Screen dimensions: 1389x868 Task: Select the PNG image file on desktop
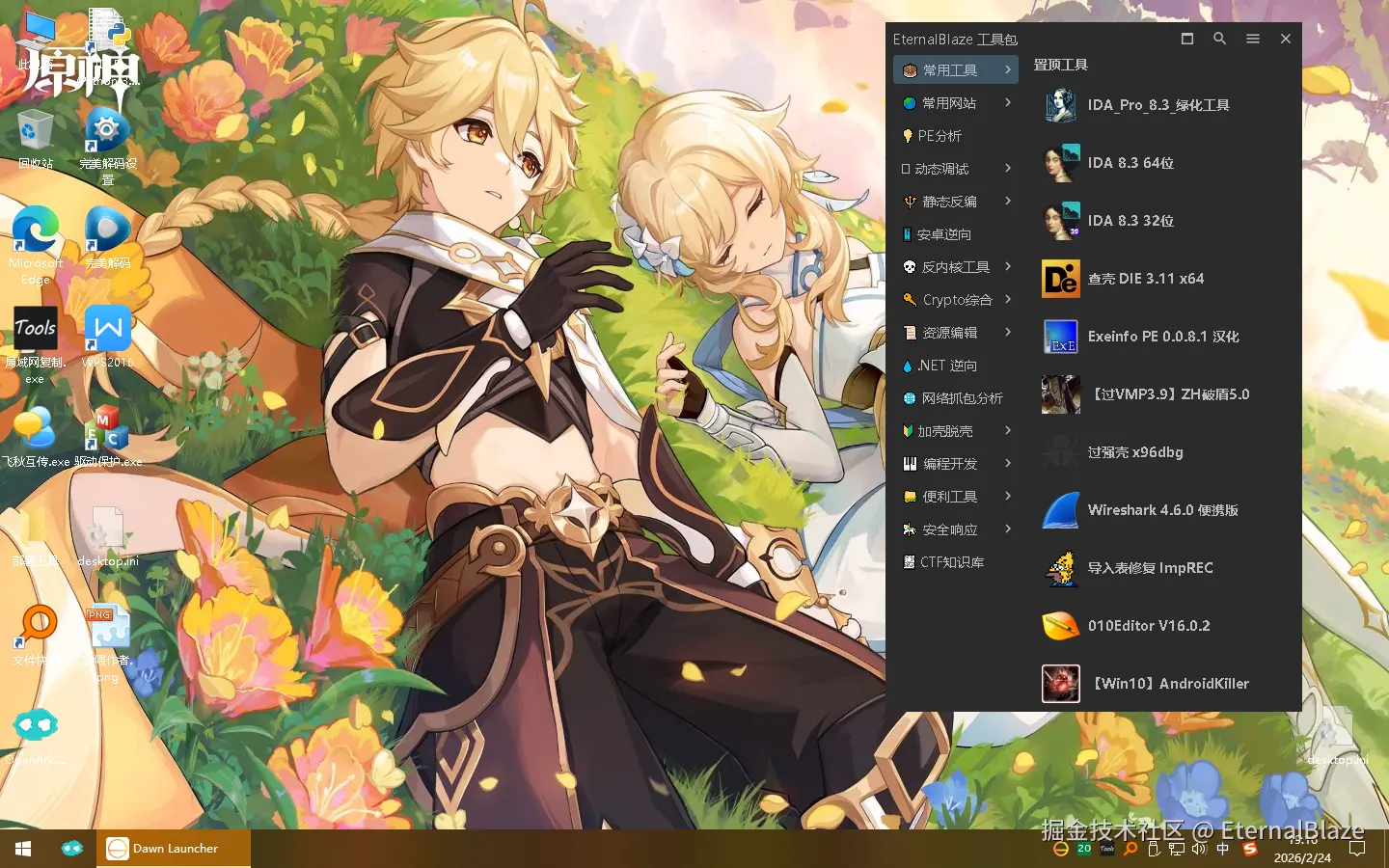(x=108, y=644)
